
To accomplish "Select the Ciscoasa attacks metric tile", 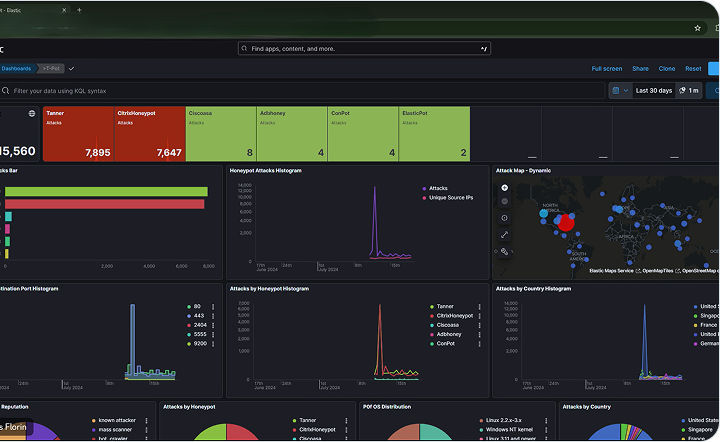I will pos(221,134).
